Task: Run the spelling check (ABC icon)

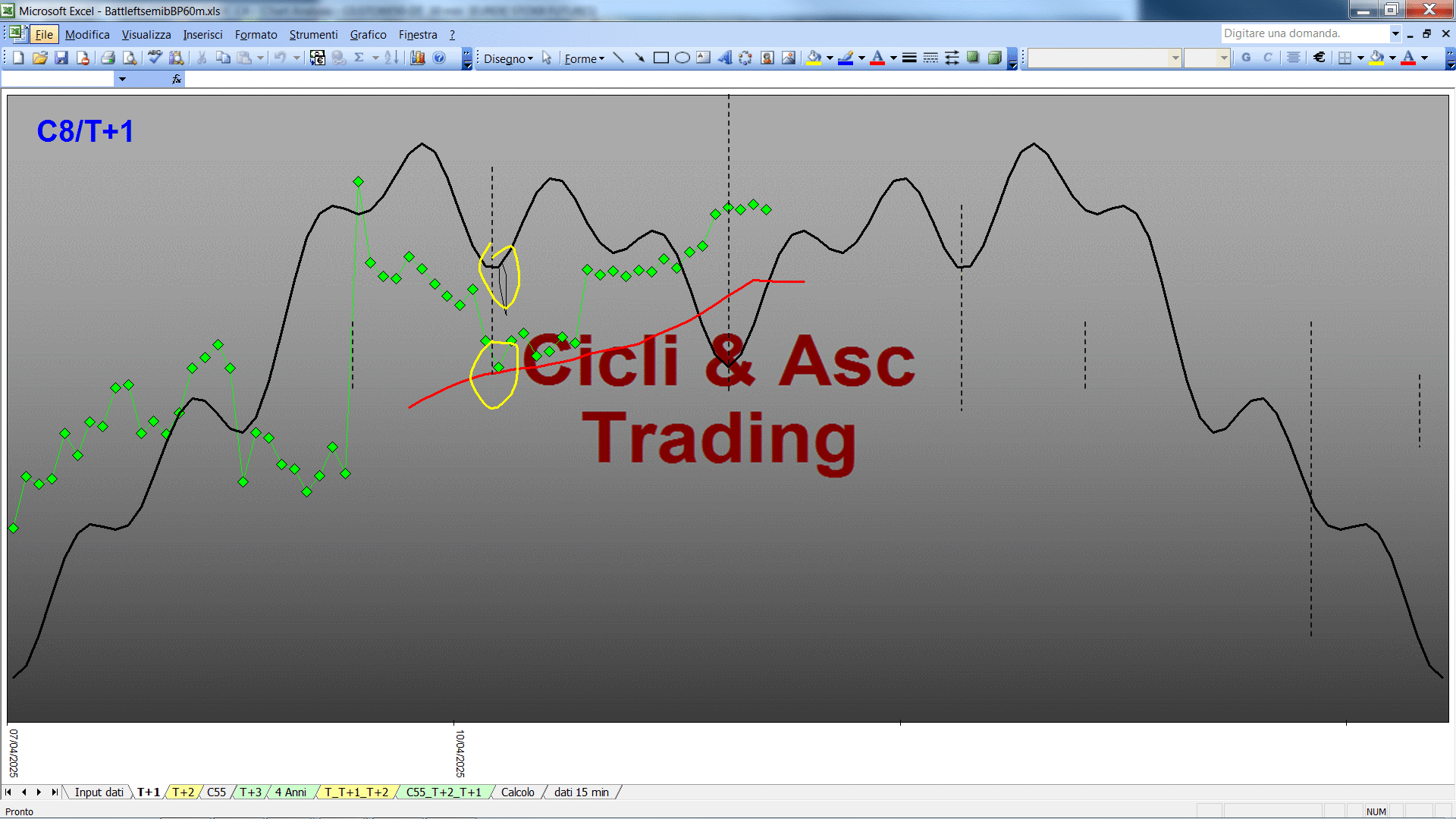Action: coord(155,58)
